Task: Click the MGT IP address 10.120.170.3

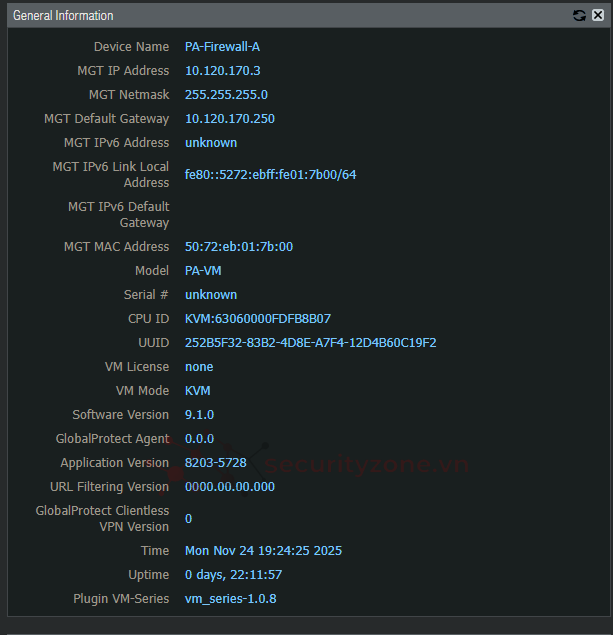Action: click(222, 71)
